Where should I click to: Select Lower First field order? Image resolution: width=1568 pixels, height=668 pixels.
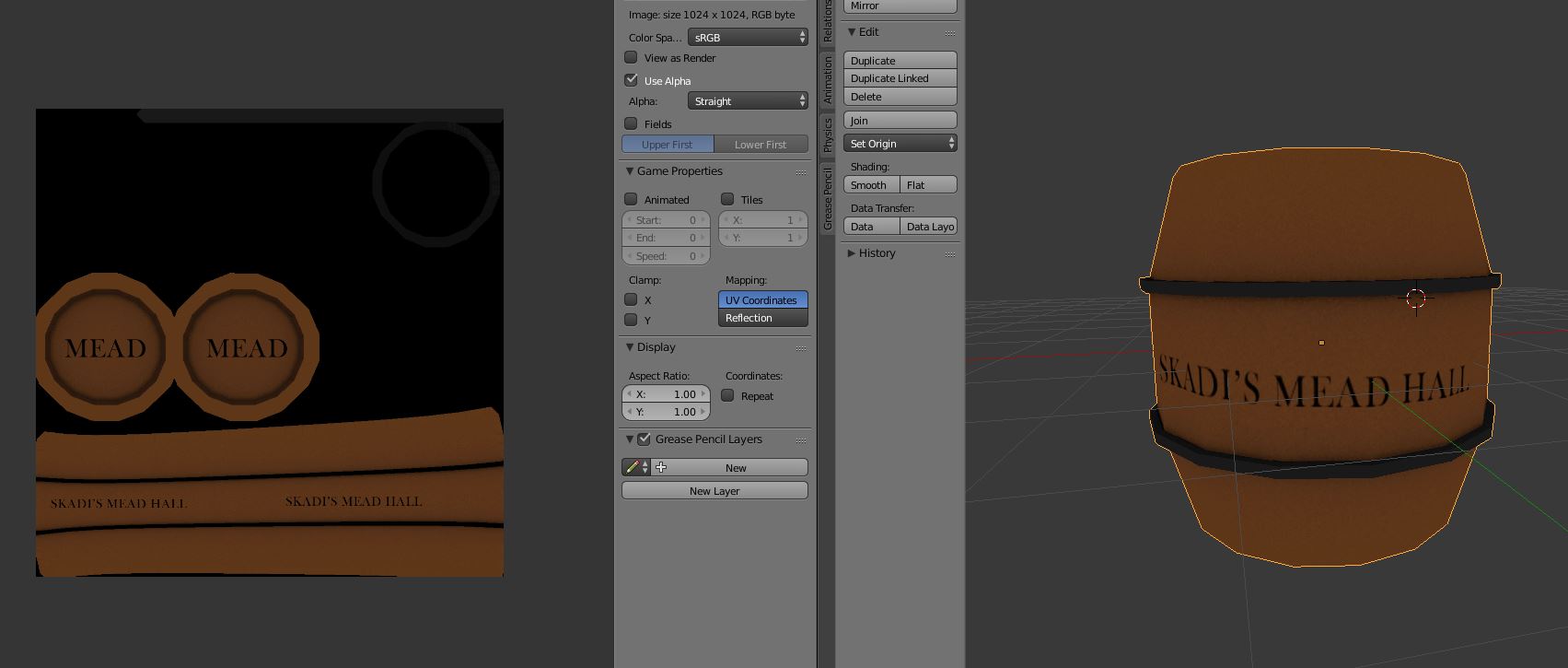point(761,145)
